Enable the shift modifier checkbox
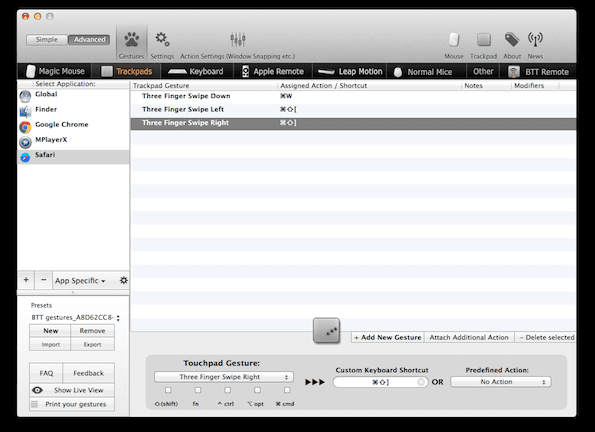595x432 pixels. tap(168, 390)
